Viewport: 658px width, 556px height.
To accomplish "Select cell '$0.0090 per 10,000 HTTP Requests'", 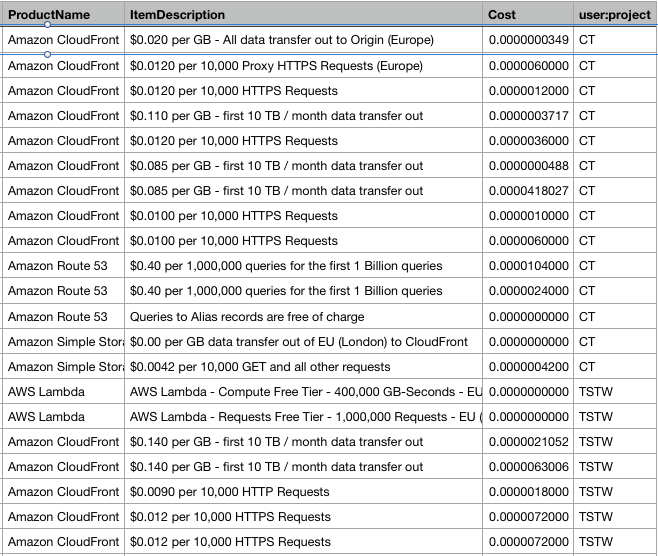I will click(x=303, y=492).
